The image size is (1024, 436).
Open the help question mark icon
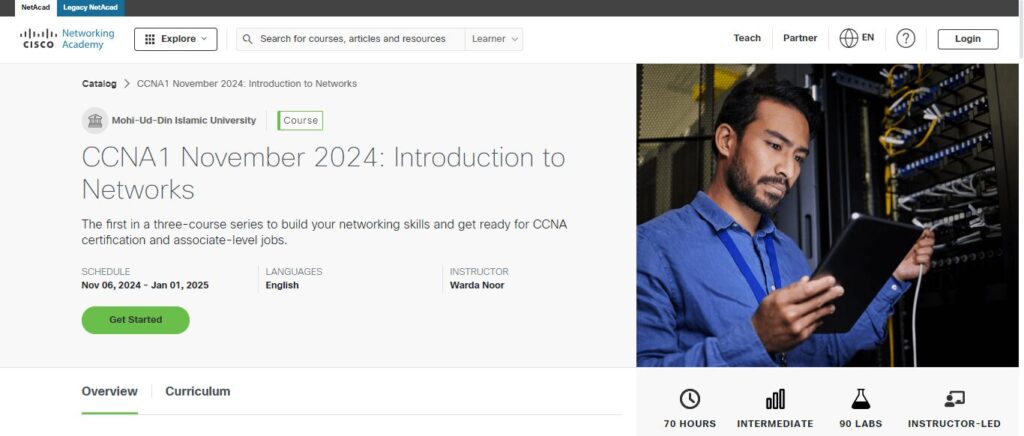(x=905, y=39)
